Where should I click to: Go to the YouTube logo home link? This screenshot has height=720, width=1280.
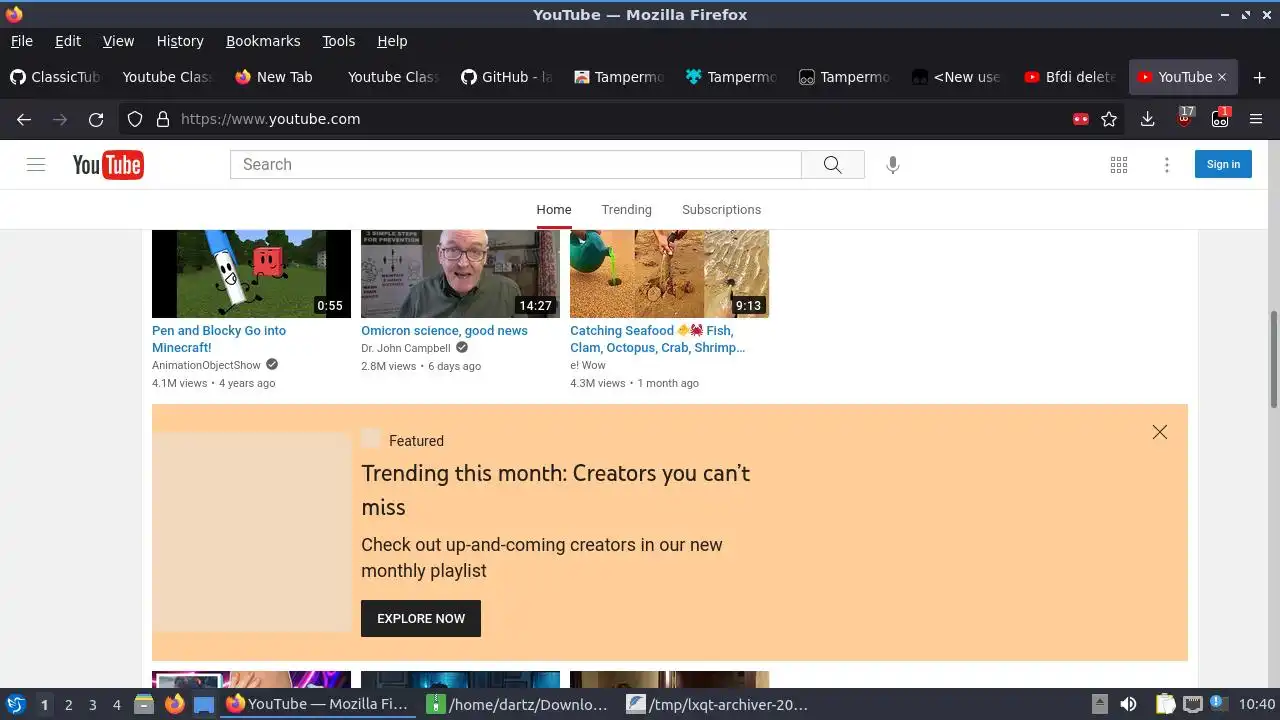[108, 165]
